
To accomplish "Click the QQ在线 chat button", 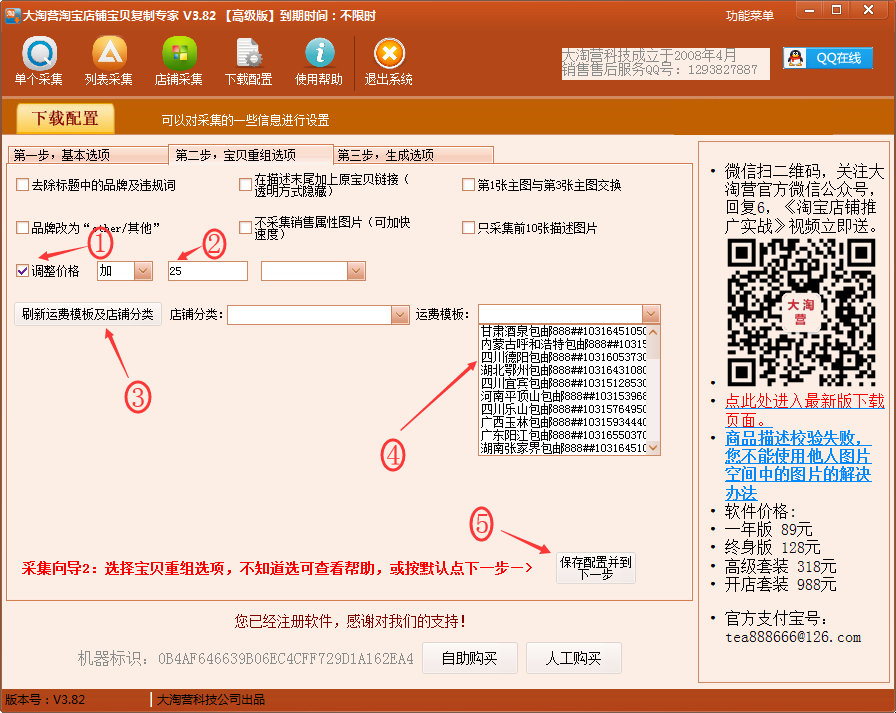I will [x=828, y=58].
